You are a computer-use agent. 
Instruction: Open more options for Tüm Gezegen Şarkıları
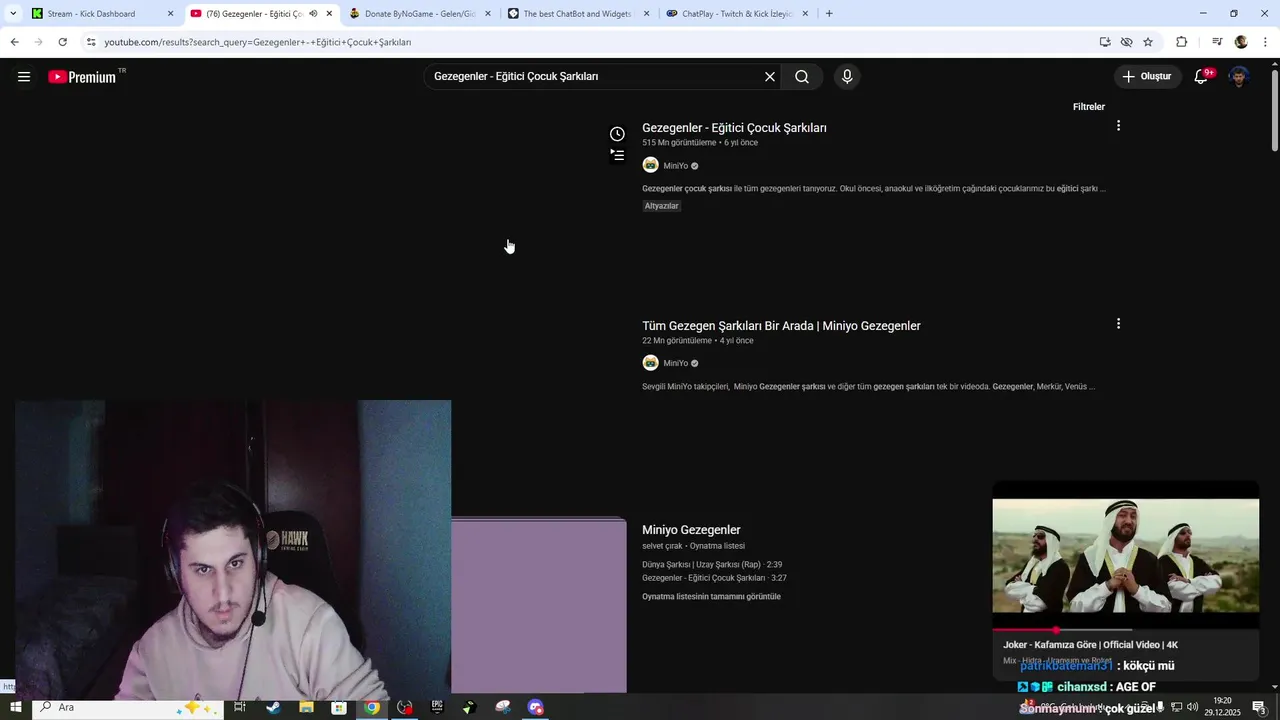[1118, 324]
